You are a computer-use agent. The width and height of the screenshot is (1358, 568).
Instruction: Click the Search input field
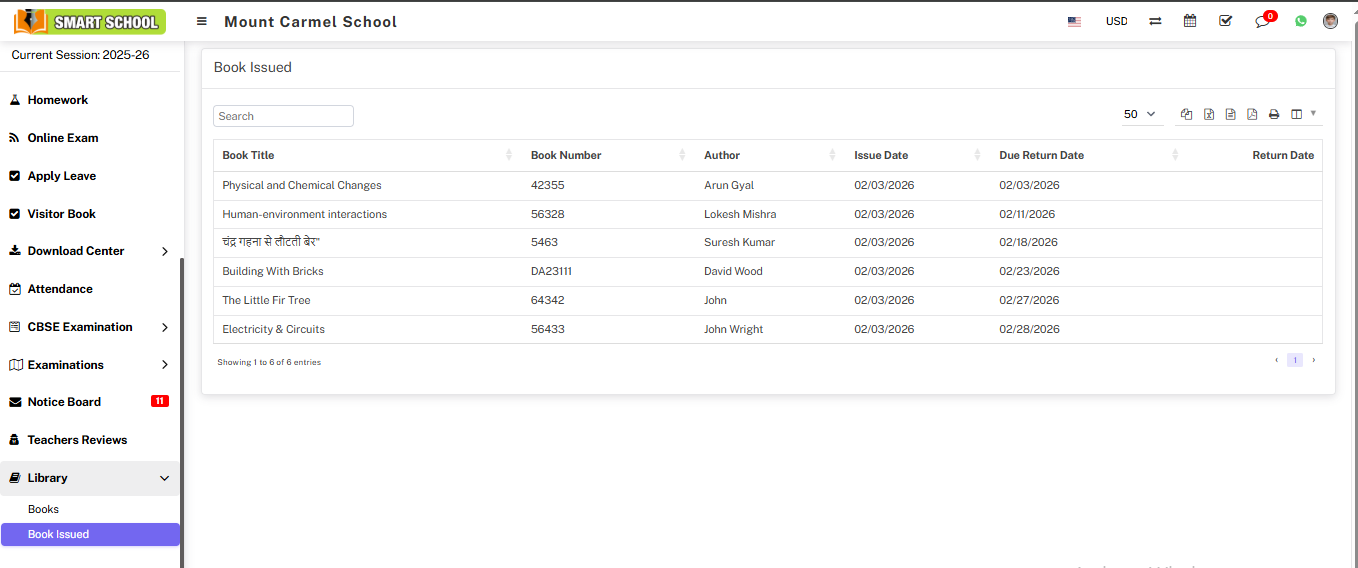283,116
